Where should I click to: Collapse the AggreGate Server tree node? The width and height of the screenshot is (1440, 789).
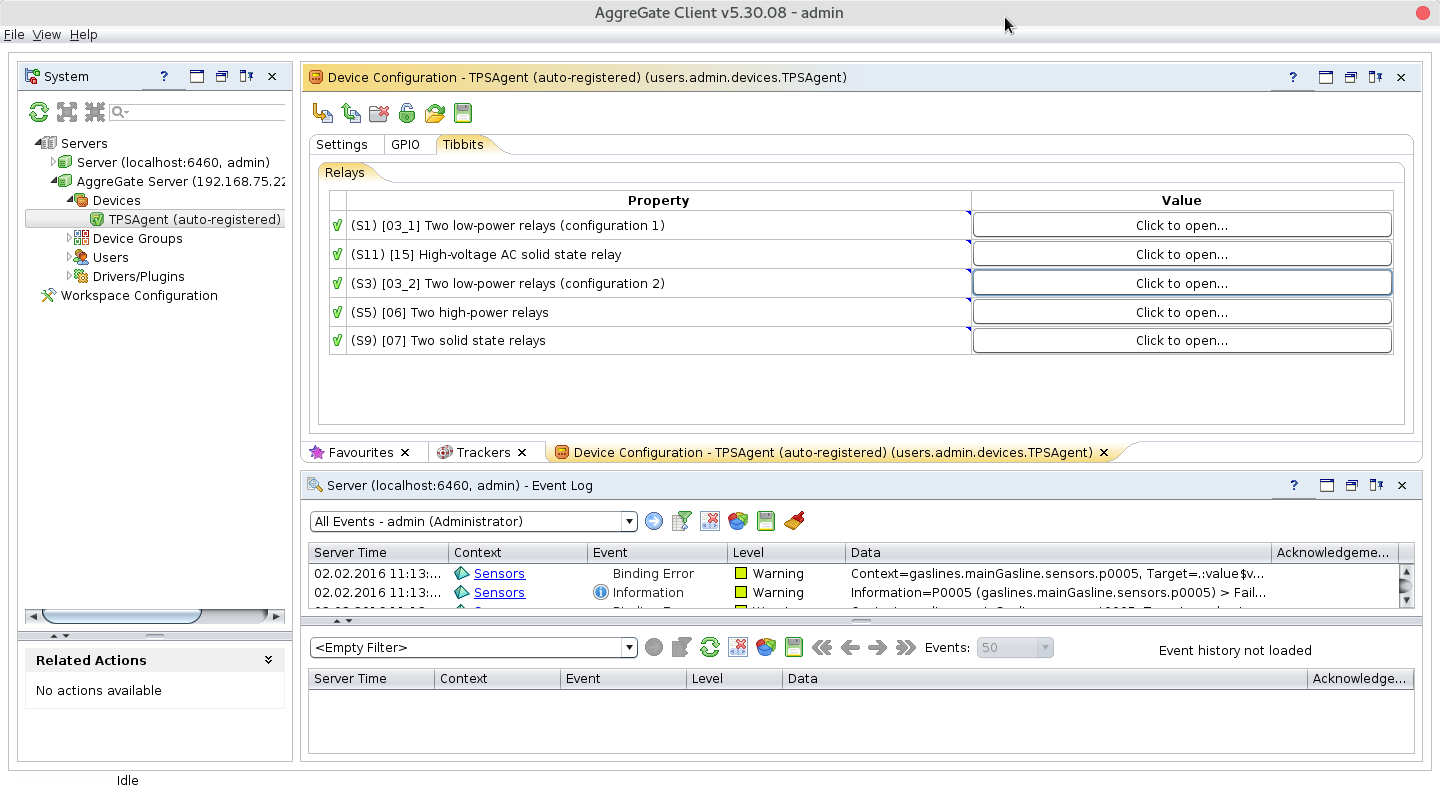[54, 181]
